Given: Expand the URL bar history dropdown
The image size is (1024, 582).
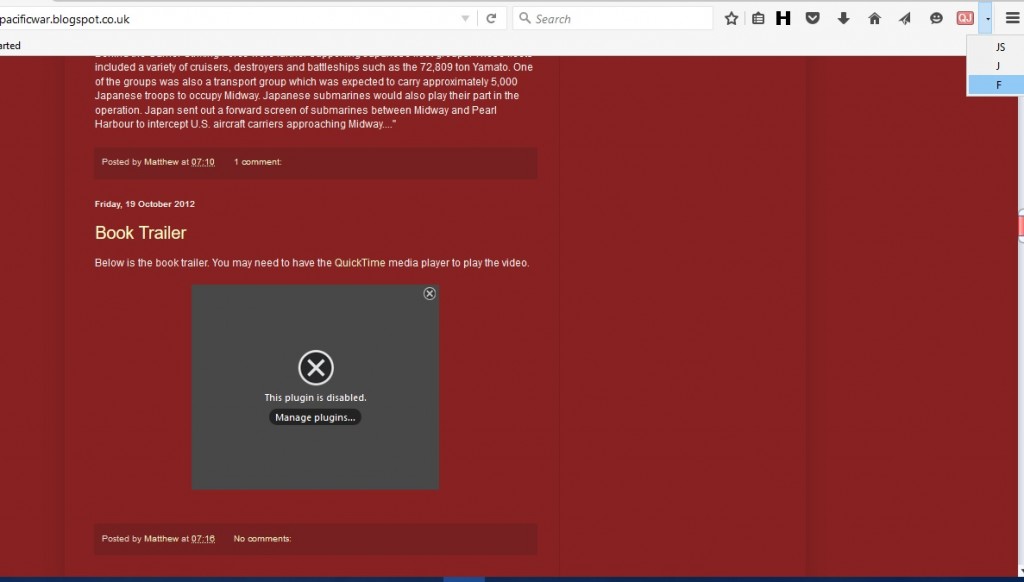Looking at the screenshot, I should click(x=465, y=18).
